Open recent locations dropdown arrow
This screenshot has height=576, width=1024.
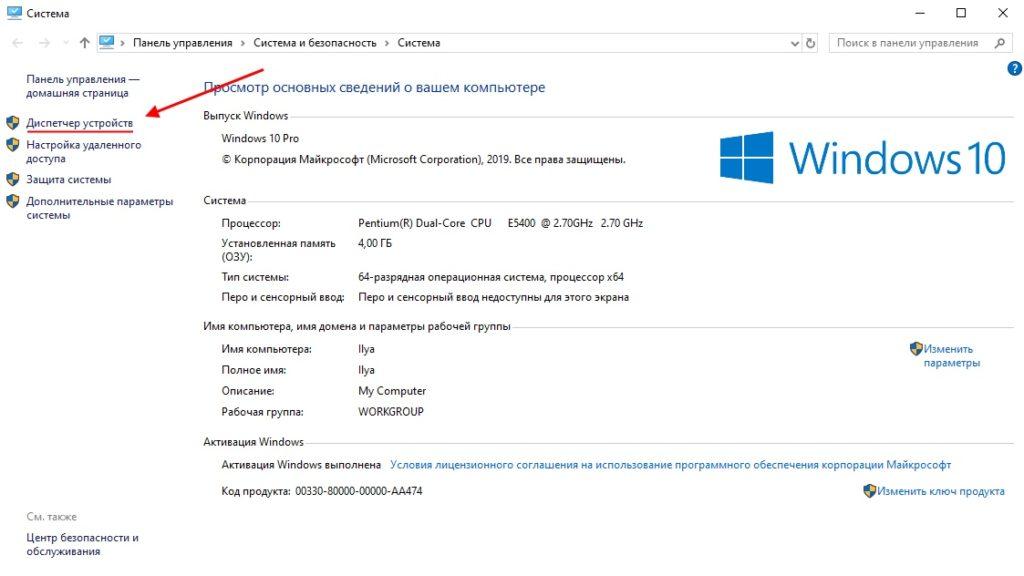(x=65, y=43)
